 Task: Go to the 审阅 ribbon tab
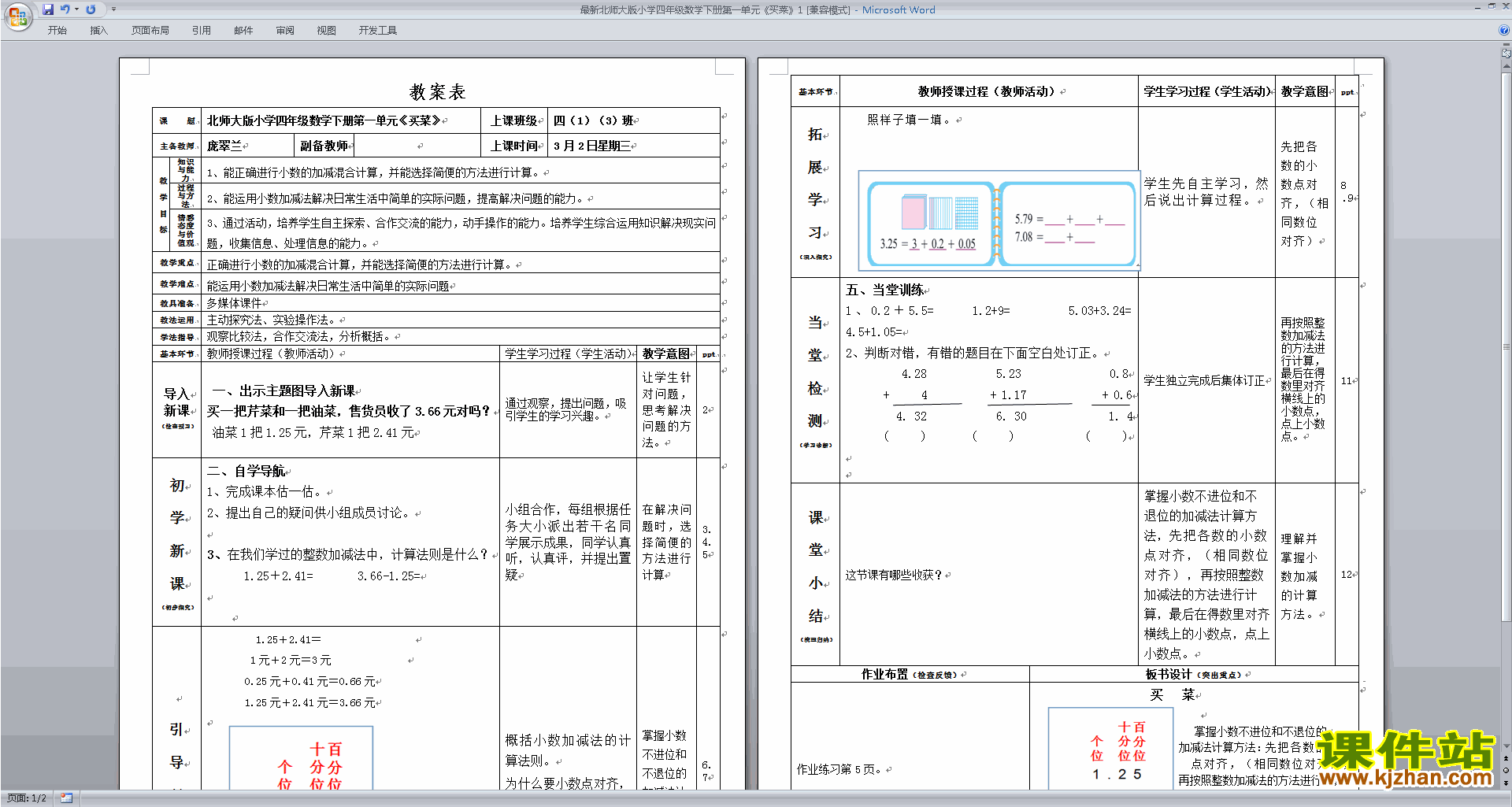285,31
